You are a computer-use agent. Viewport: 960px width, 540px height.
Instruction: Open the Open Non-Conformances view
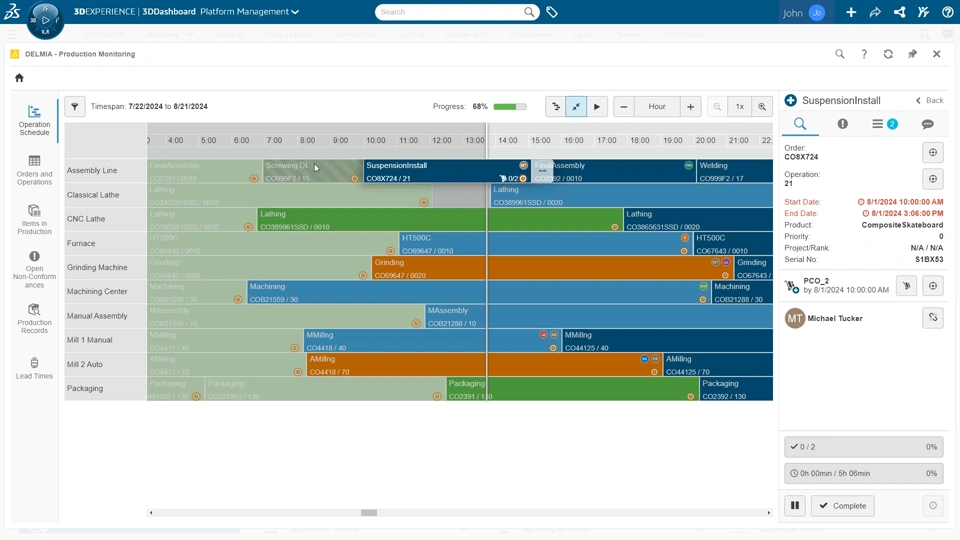point(34,269)
